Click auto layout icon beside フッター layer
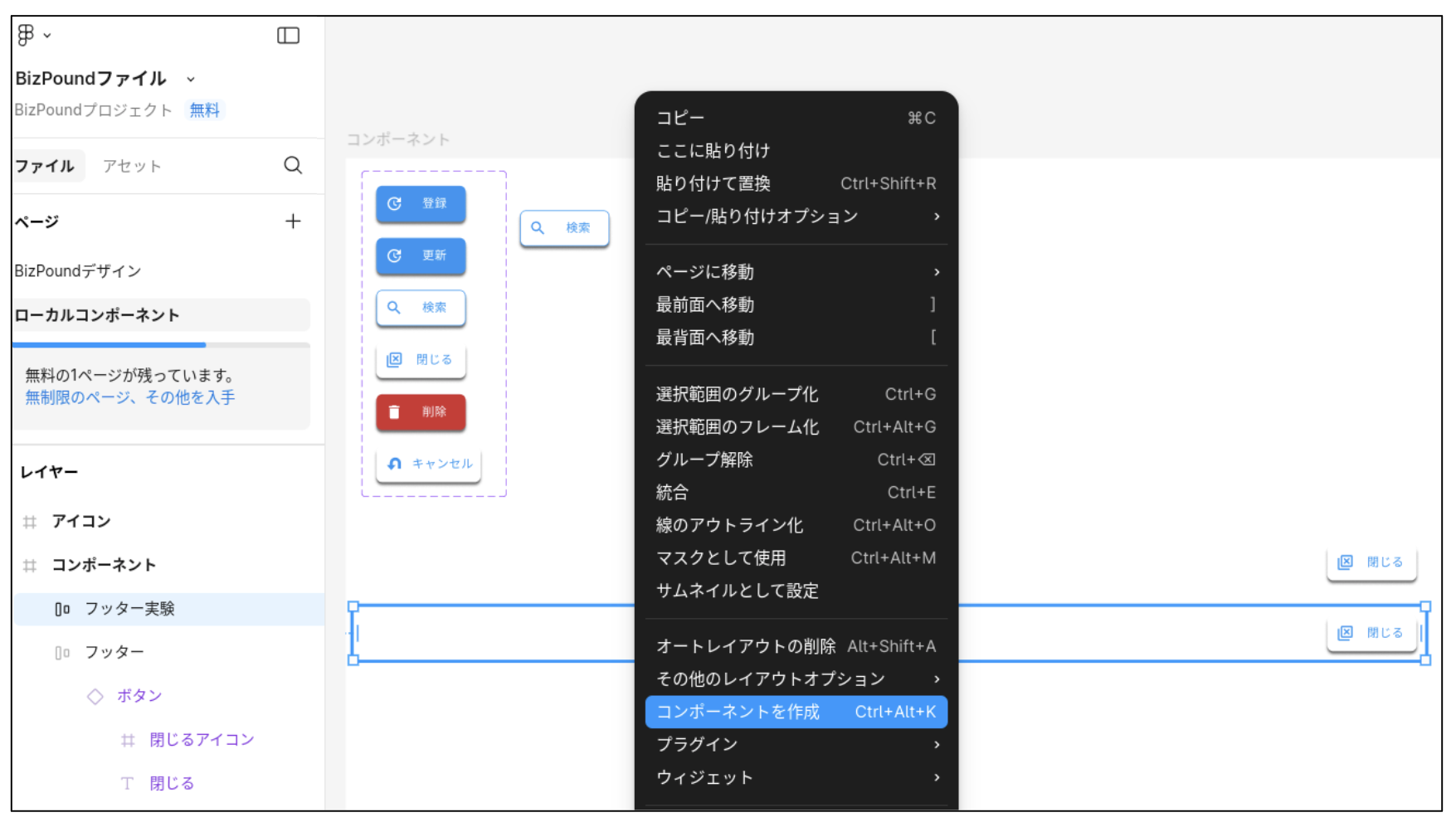The height and width of the screenshot is (827, 1456). (62, 653)
